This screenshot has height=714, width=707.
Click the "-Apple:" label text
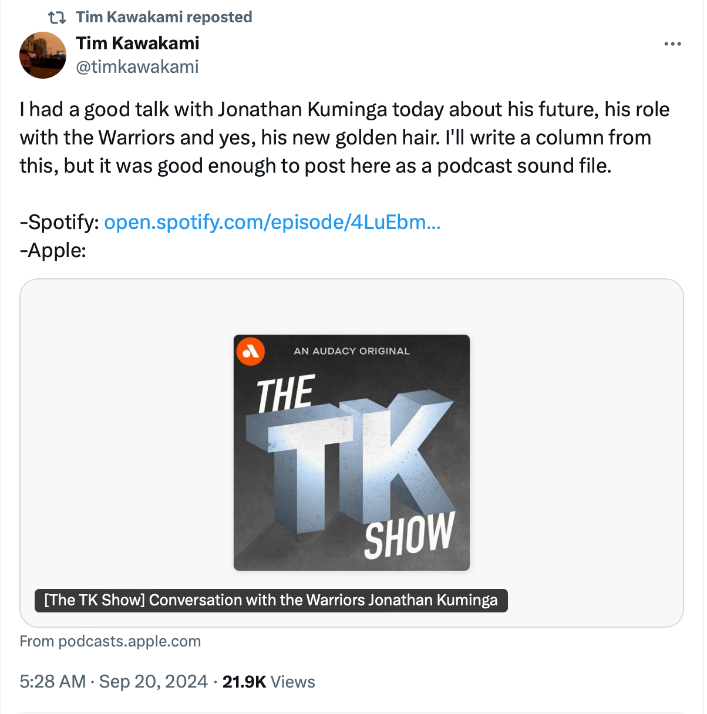click(x=53, y=248)
